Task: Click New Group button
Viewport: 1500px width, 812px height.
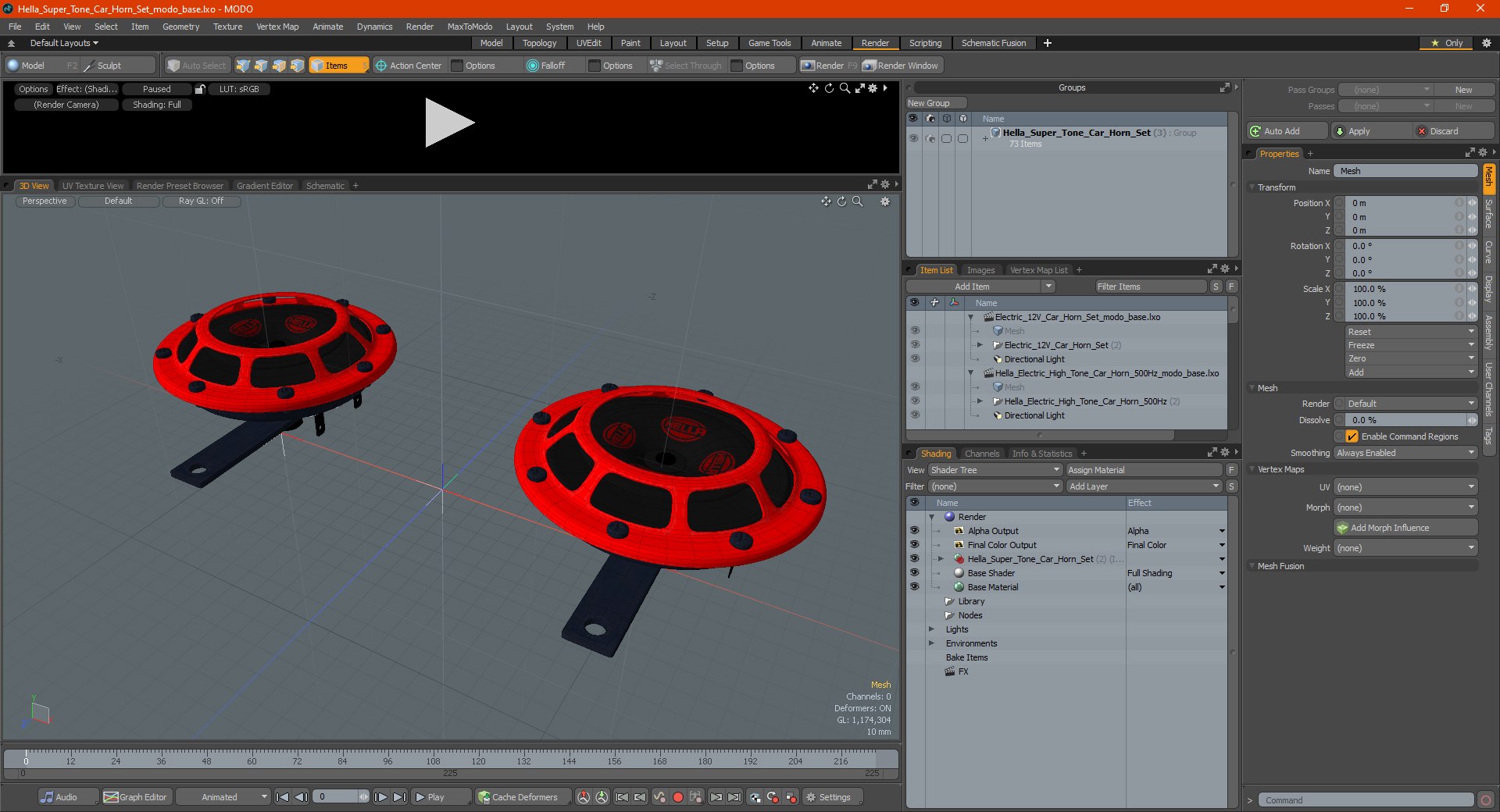Action: [x=936, y=103]
